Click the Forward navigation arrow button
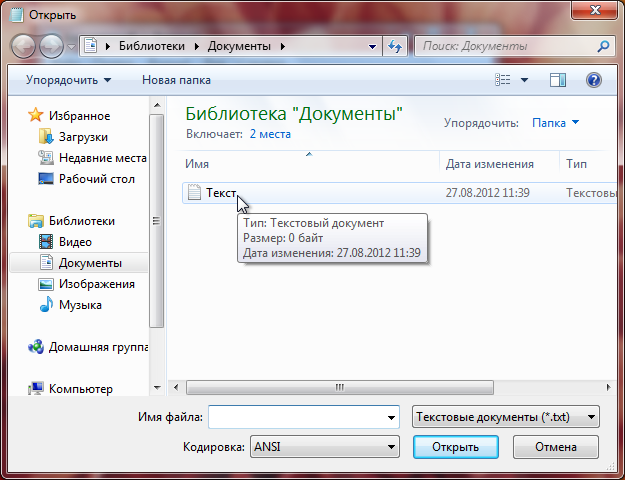The width and height of the screenshot is (625, 480). point(51,46)
